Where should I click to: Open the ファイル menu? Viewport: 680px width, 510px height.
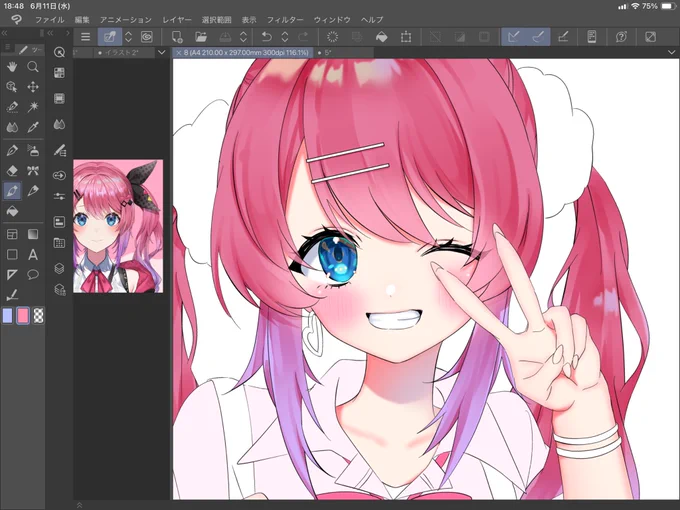tap(49, 20)
